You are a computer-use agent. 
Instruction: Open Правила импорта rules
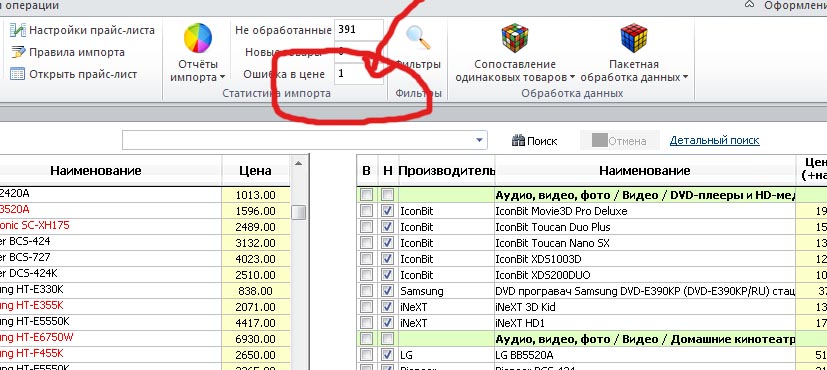[67, 52]
